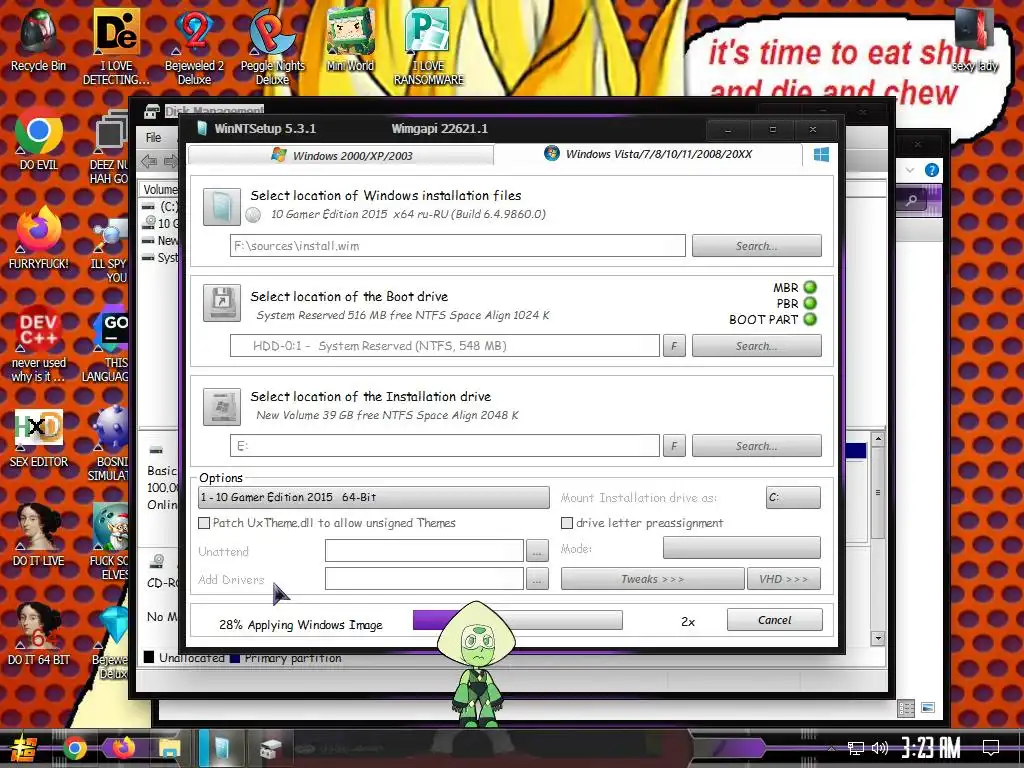The image size is (1024, 768).
Task: Select the Mini World desktop icon
Action: [350, 39]
